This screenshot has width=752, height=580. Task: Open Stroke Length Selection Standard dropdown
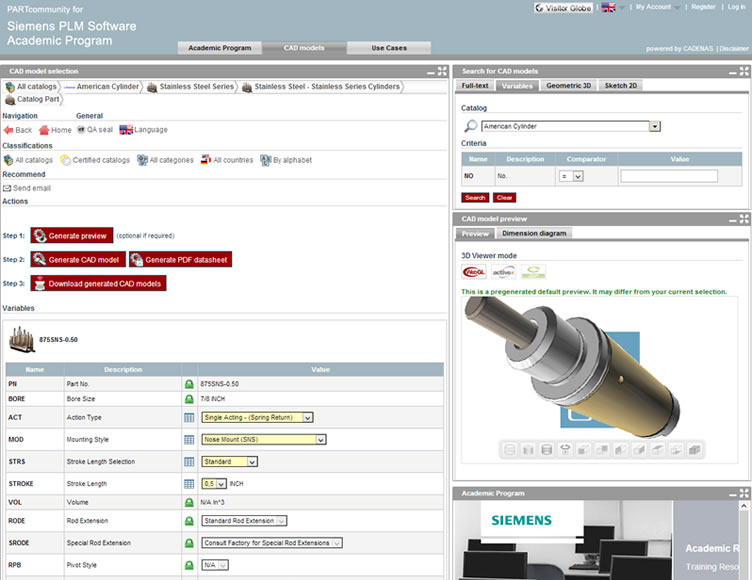230,462
